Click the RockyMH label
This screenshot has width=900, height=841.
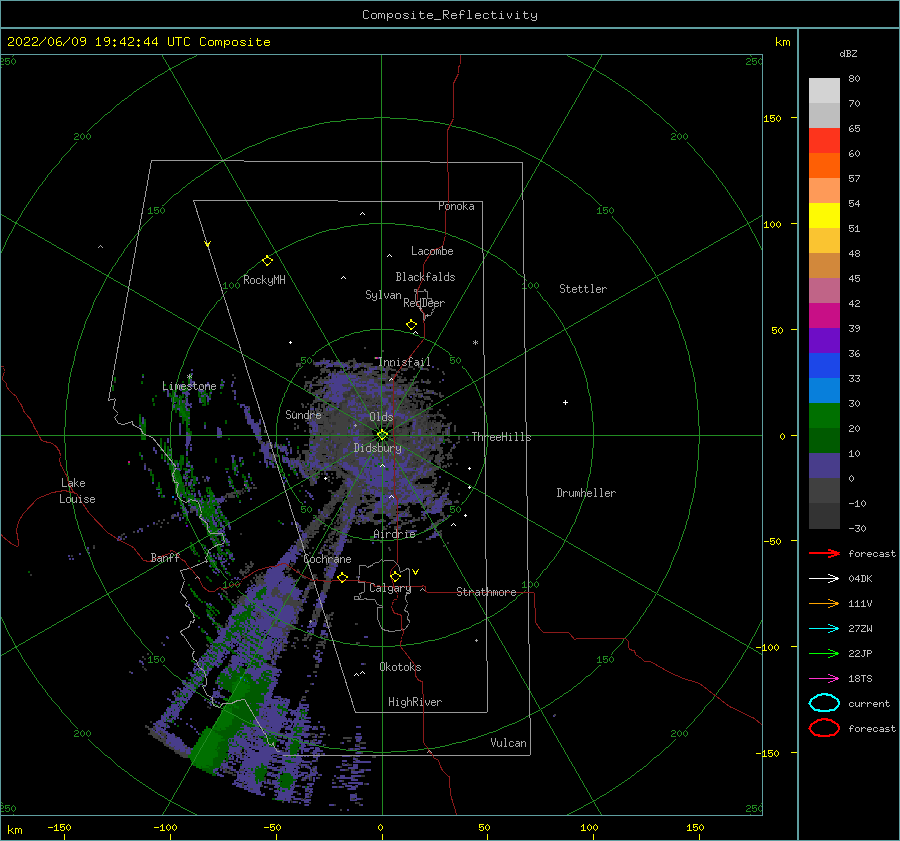pyautogui.click(x=264, y=280)
